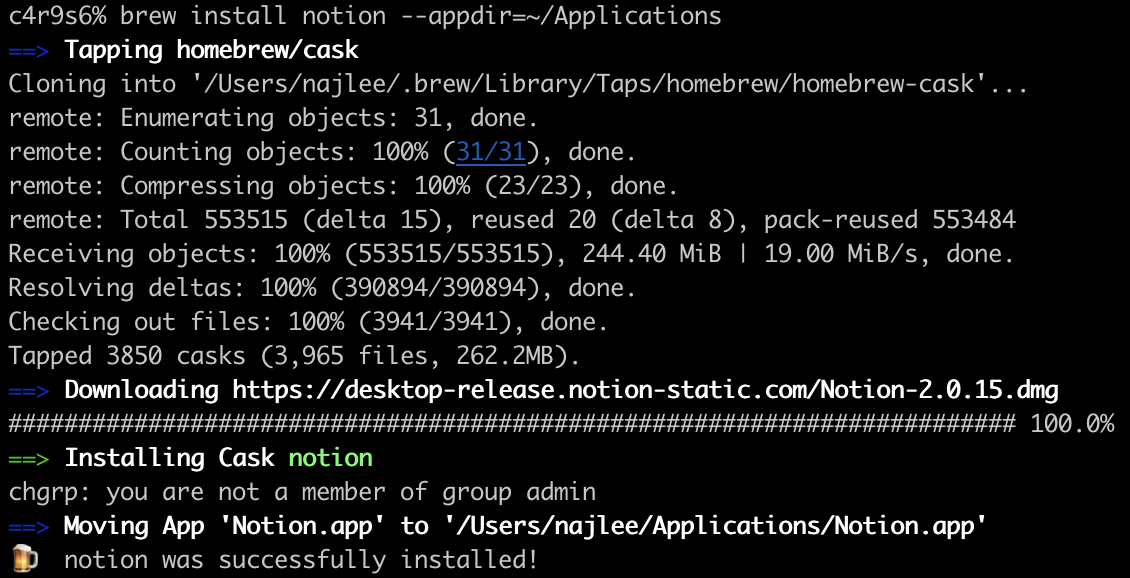The width and height of the screenshot is (1130, 578).
Task: Click the 'Moving App Notion.app' line
Action: (x=525, y=525)
